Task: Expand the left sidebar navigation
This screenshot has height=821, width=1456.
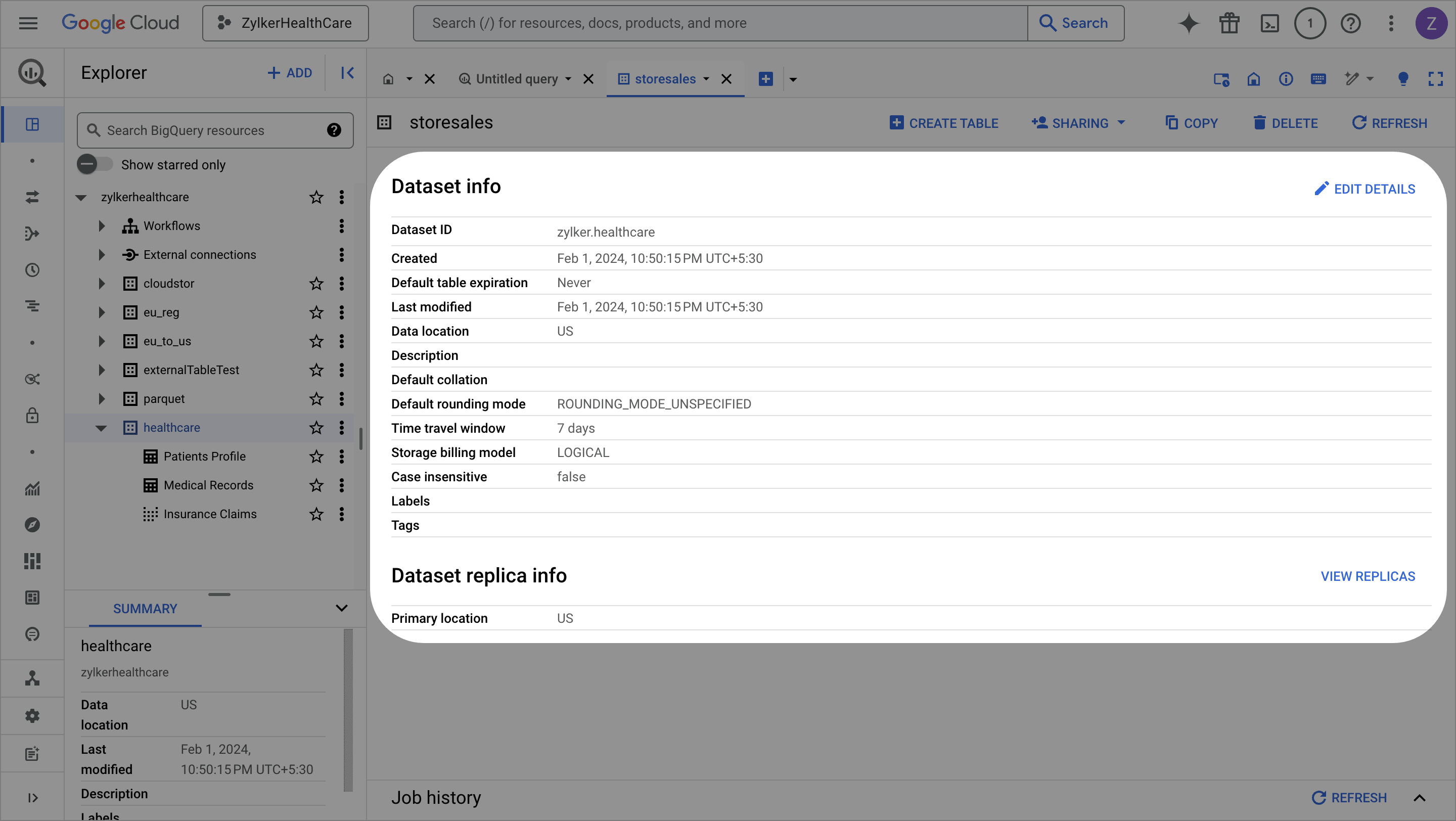Action: pyautogui.click(x=32, y=798)
